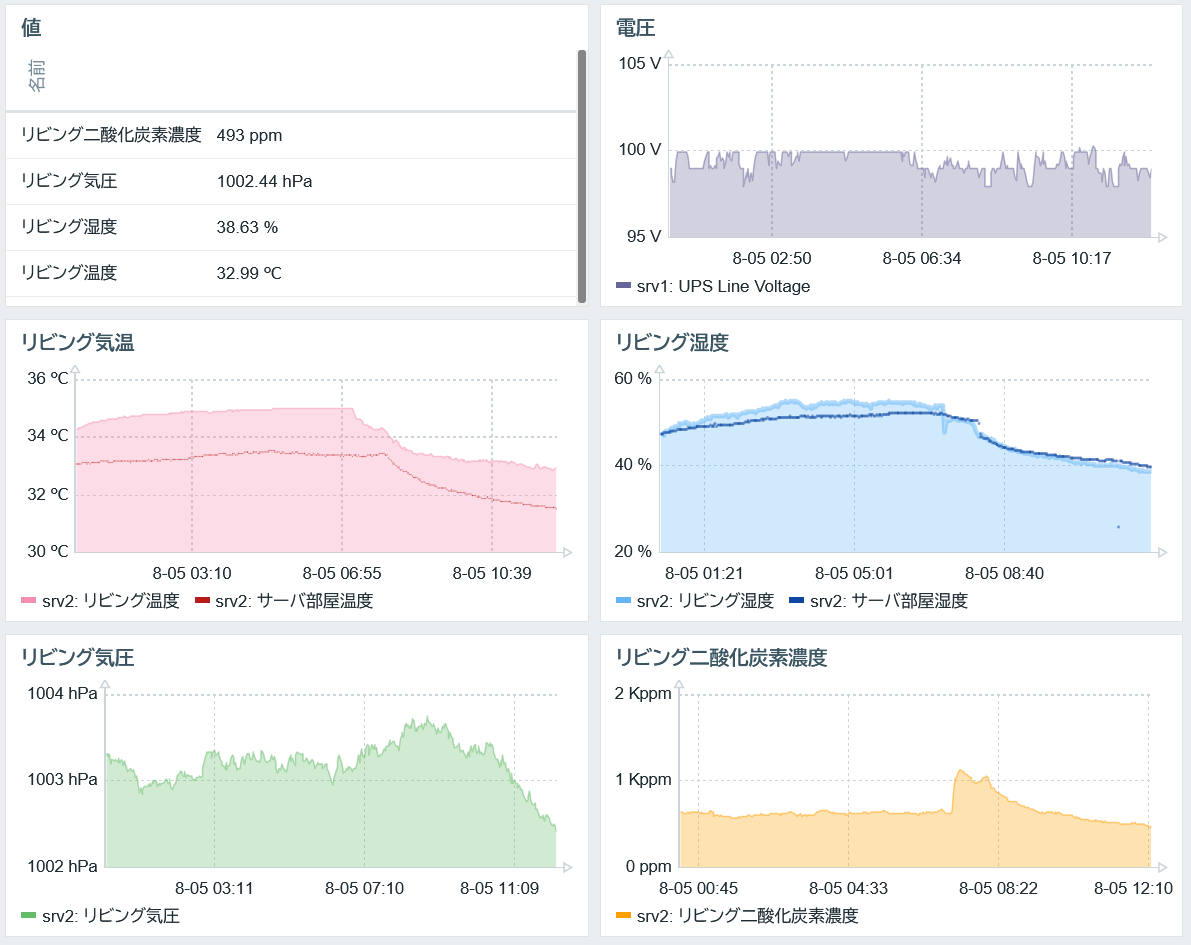
Task: Select the リビング湿度 row with 38.63 %
Action: point(292,227)
